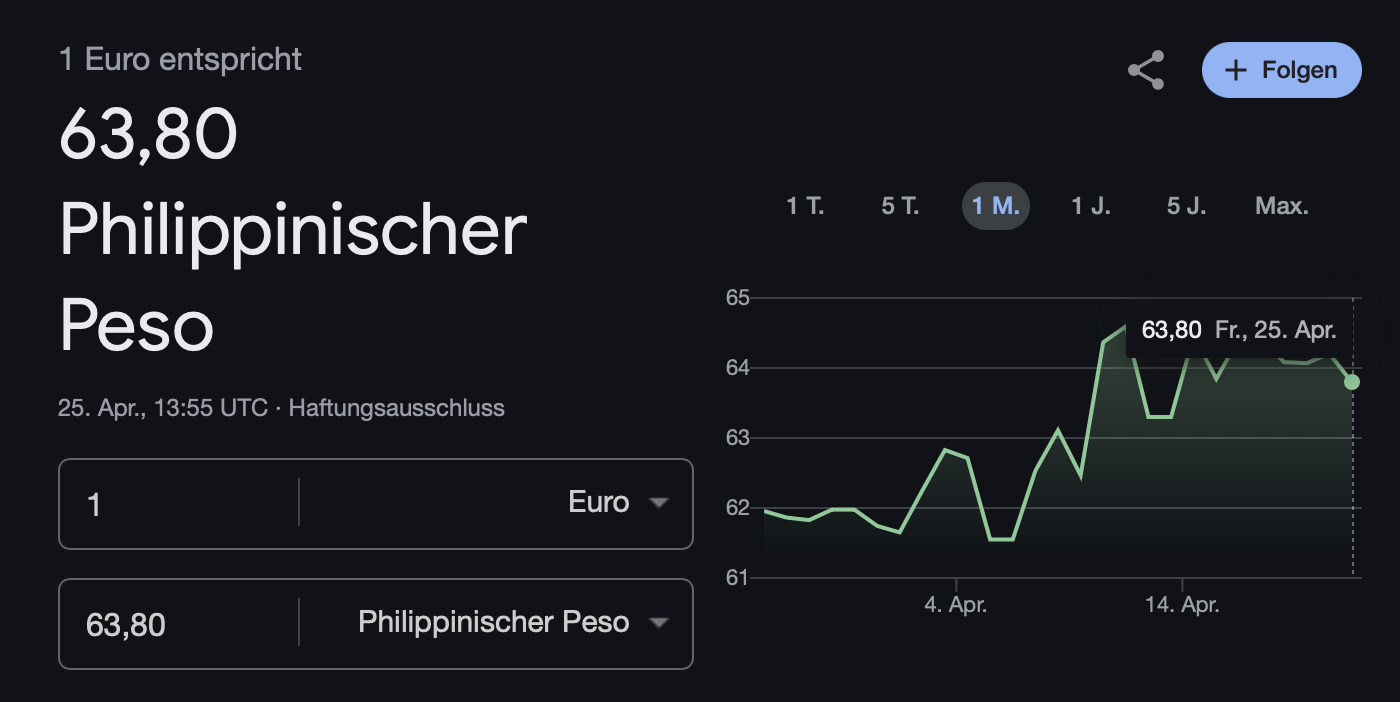Click the 4. Apr. axis label
This screenshot has width=1400, height=702.
click(956, 605)
